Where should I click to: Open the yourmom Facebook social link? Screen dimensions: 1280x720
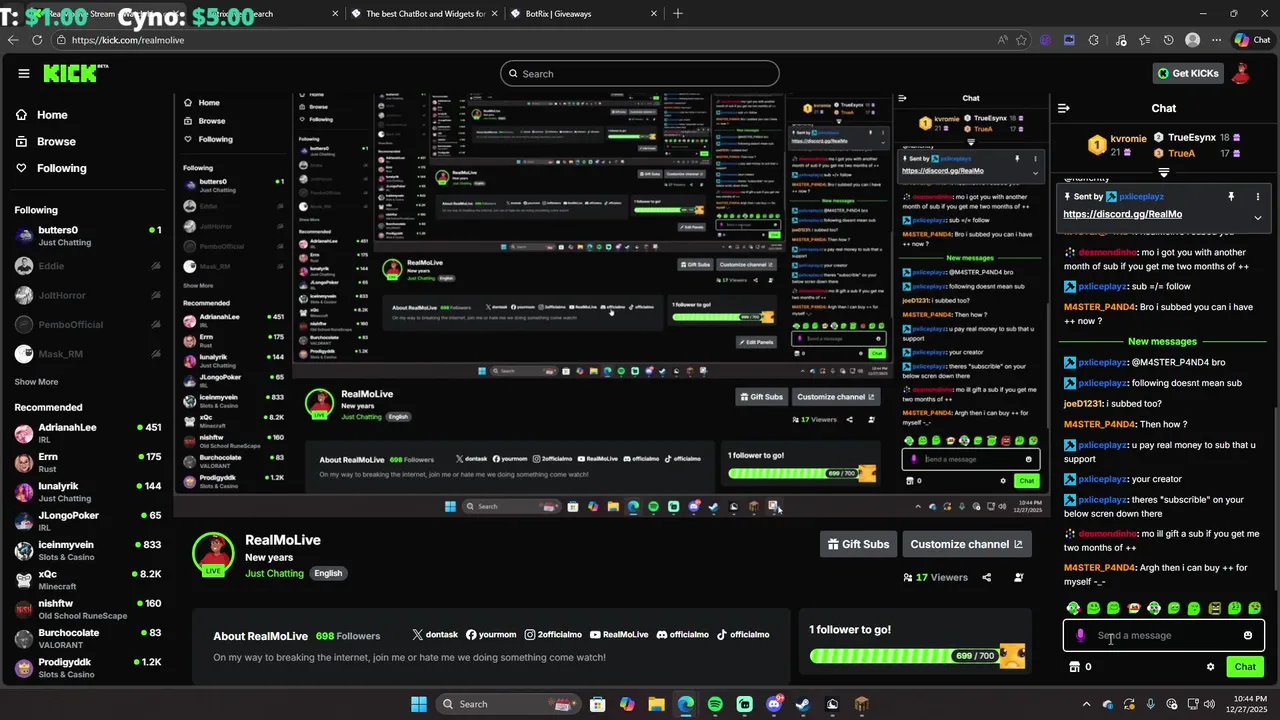pyautogui.click(x=491, y=635)
